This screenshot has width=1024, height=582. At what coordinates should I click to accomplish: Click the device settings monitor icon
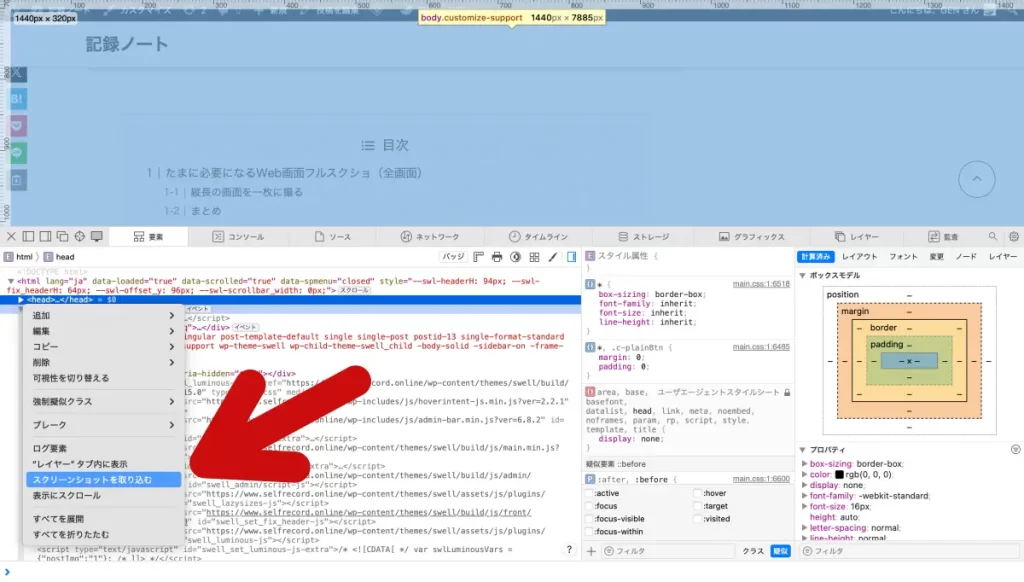point(96,237)
